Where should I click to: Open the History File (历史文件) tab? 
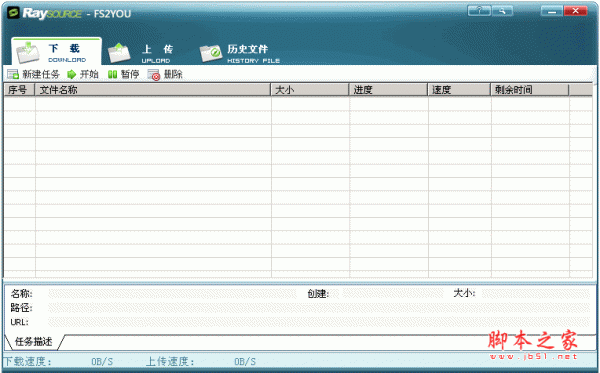[x=240, y=53]
